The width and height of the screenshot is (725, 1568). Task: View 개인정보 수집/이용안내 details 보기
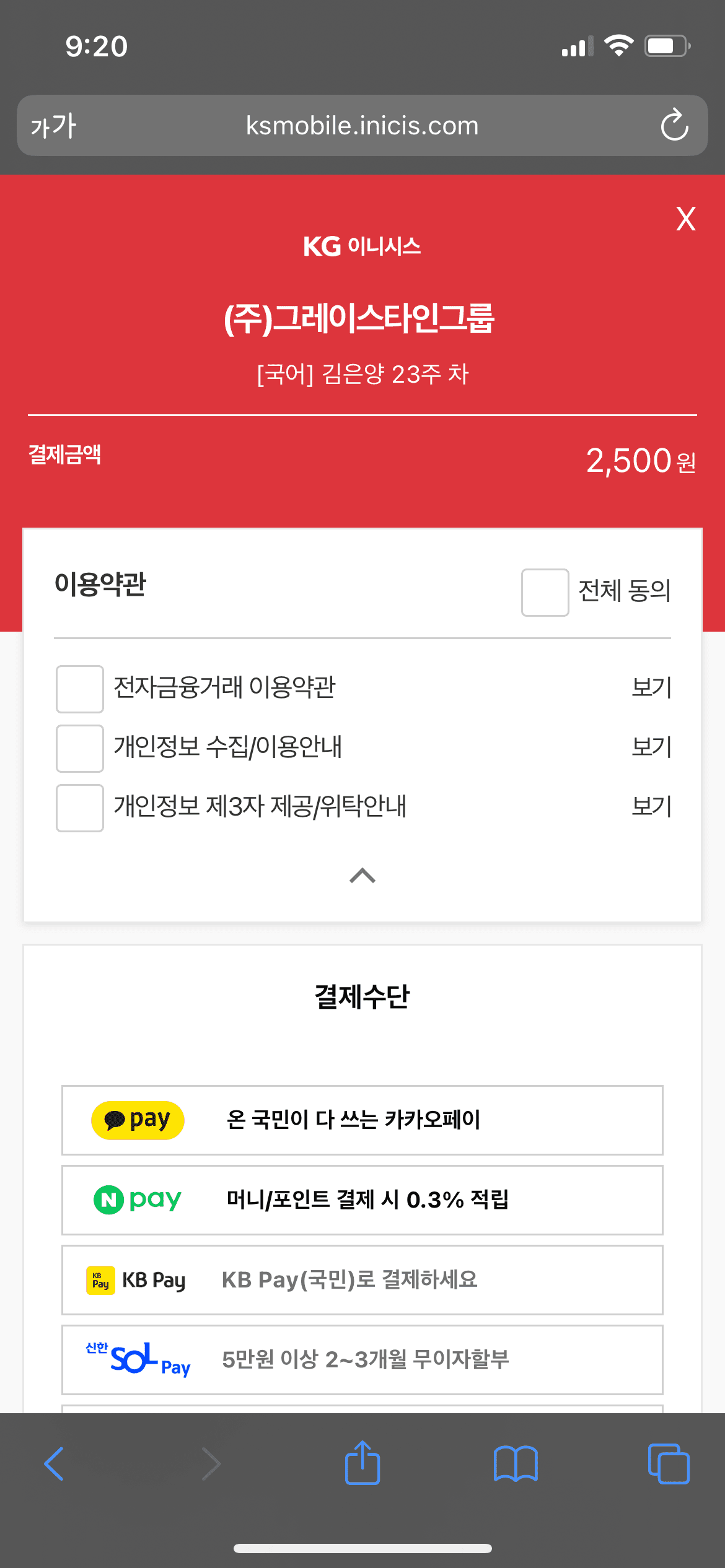[651, 747]
